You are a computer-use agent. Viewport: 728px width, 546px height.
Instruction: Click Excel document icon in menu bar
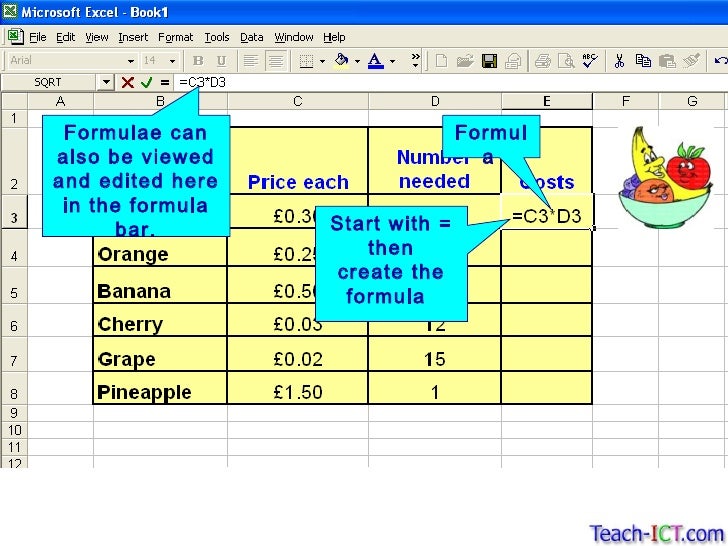click(x=15, y=37)
